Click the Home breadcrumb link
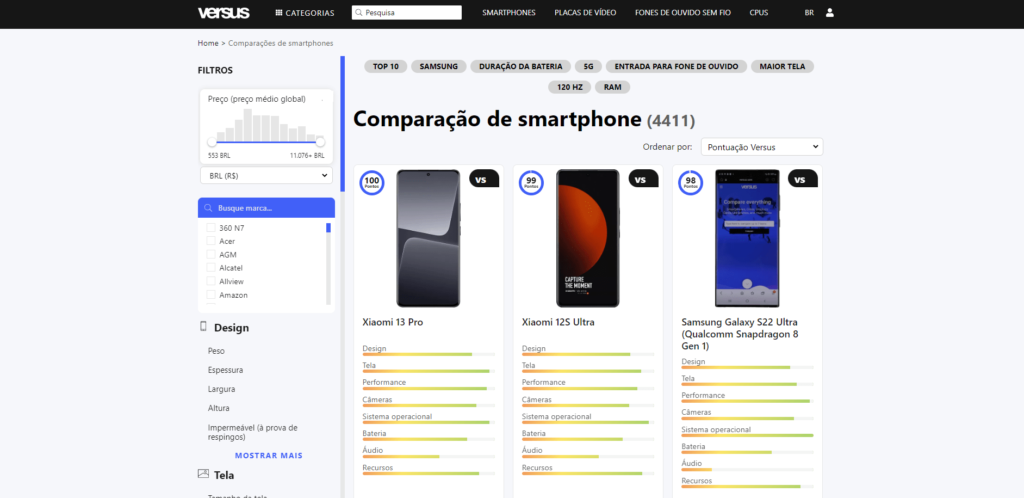This screenshot has height=498, width=1024. (x=208, y=43)
